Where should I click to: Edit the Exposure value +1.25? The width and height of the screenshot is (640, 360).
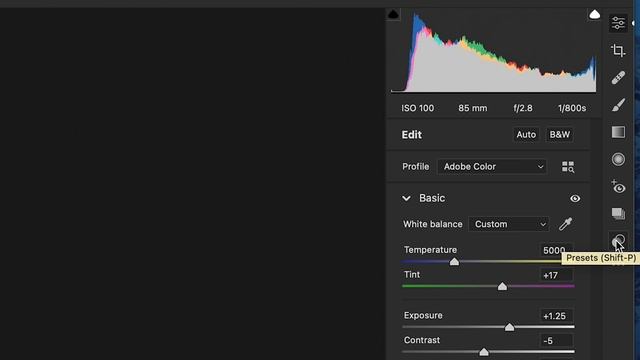point(556,316)
